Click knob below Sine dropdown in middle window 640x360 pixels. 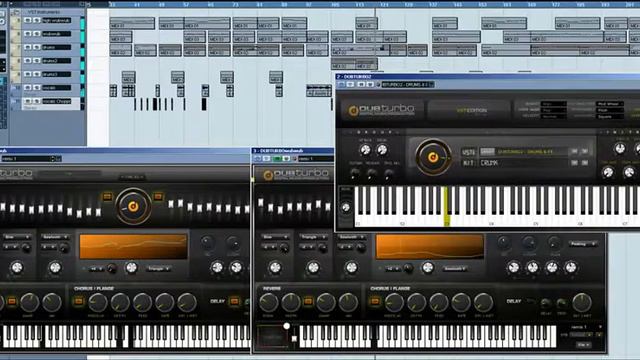point(275,267)
